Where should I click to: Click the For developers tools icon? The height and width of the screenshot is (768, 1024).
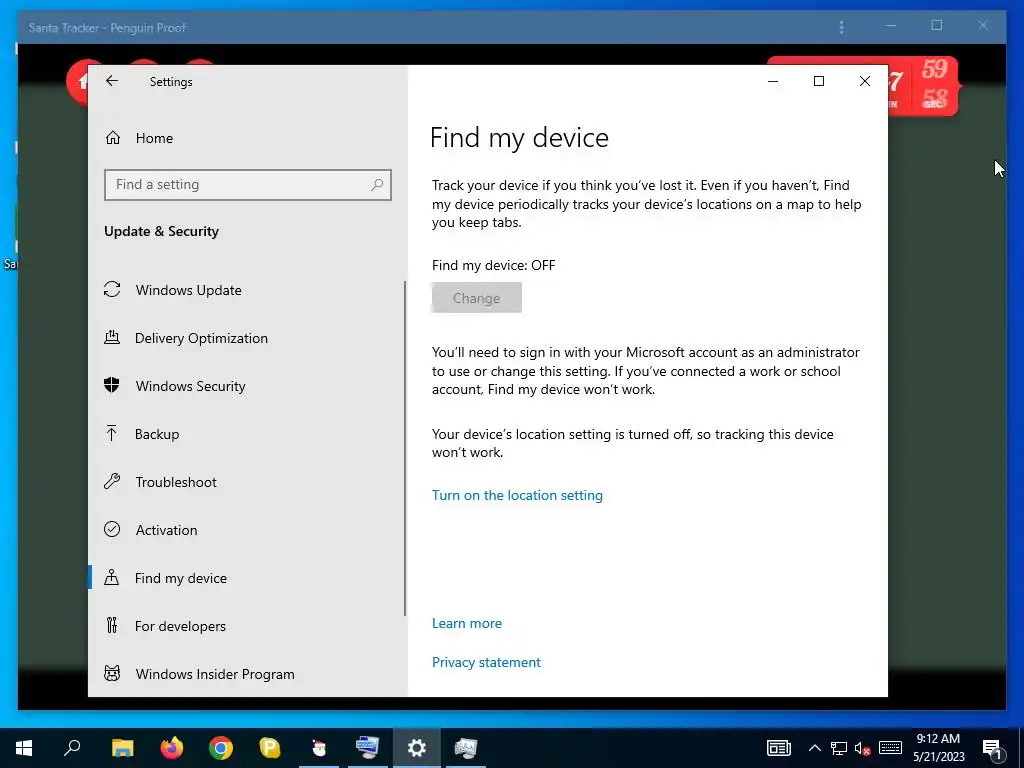[x=112, y=626]
